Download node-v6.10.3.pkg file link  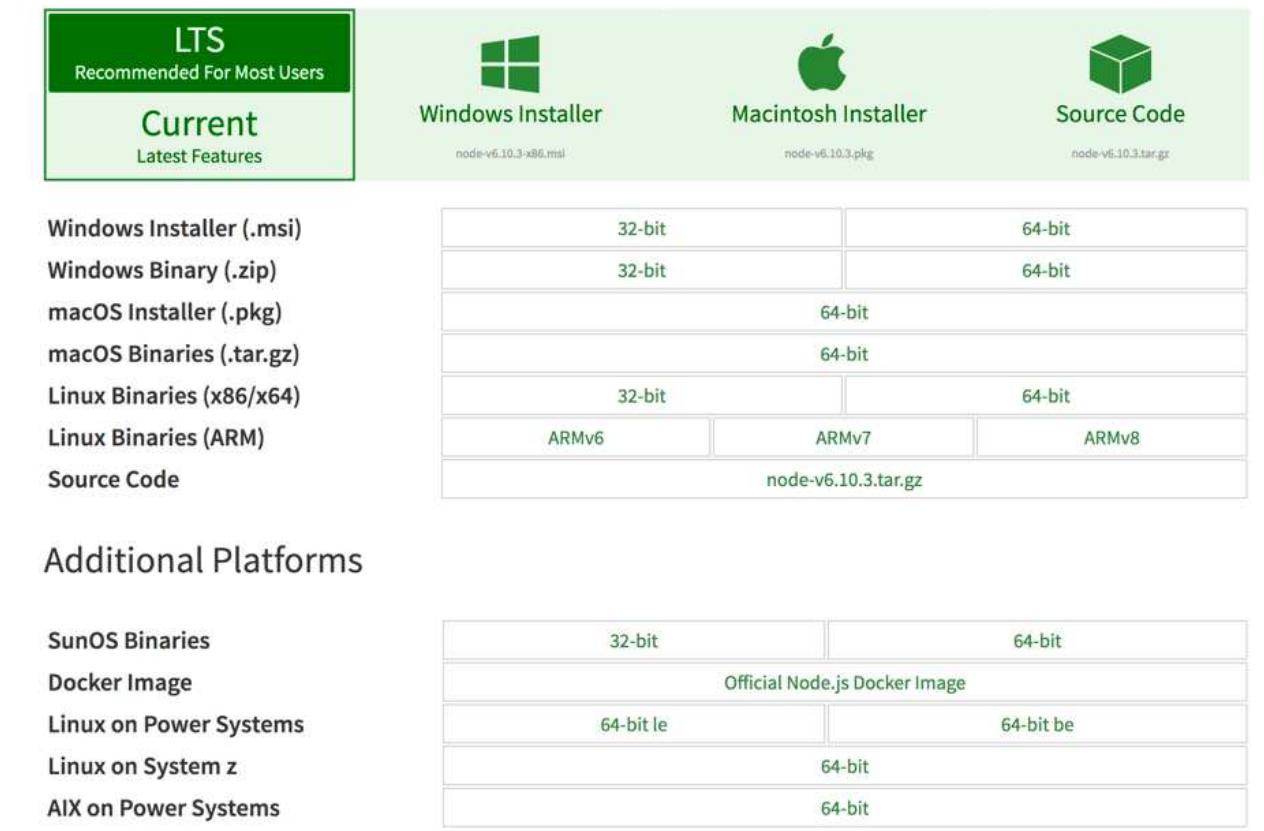pos(829,155)
